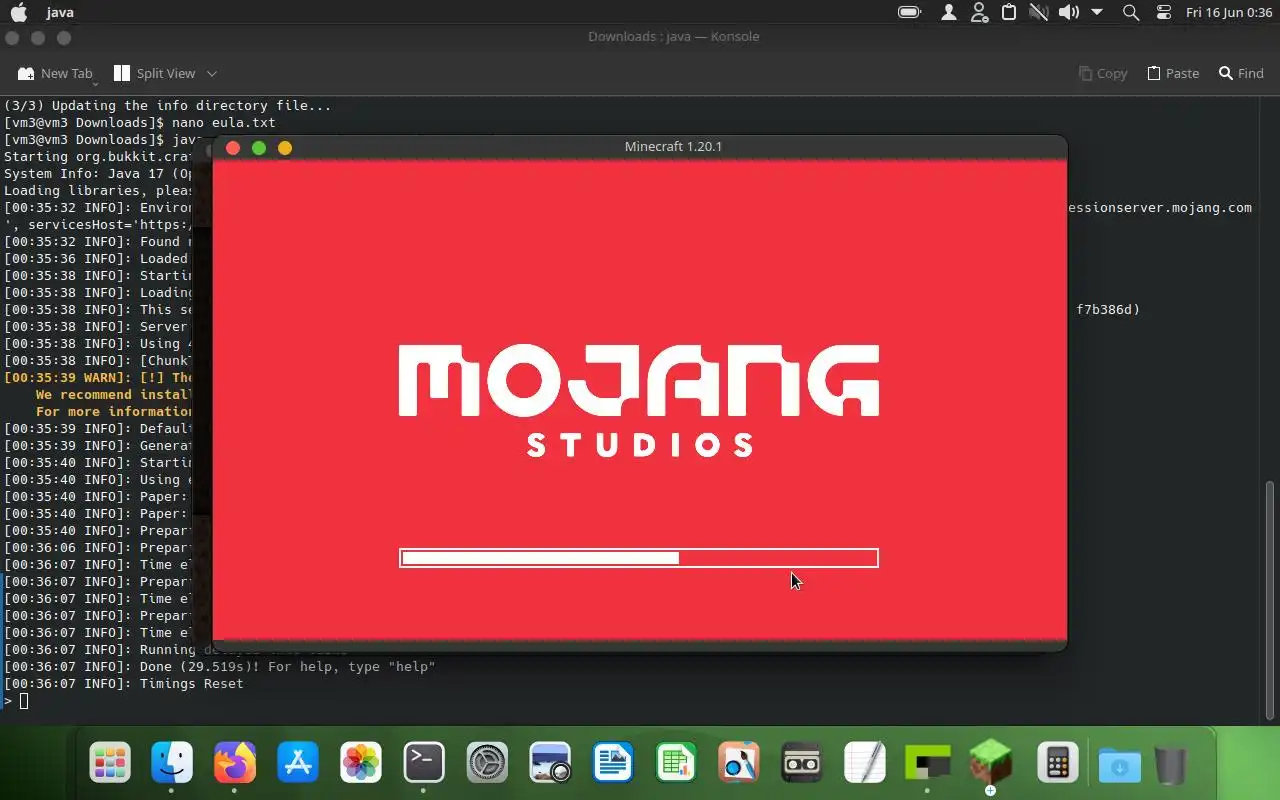Image resolution: width=1280 pixels, height=800 pixels.
Task: Open the search magnifier in top bar
Action: tap(1131, 12)
